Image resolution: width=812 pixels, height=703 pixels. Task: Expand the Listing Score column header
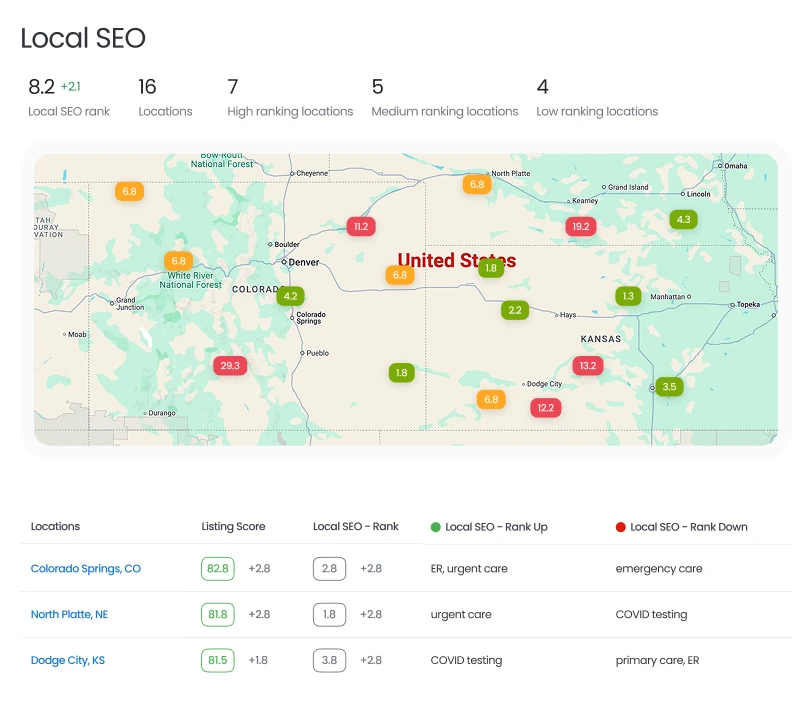[232, 526]
